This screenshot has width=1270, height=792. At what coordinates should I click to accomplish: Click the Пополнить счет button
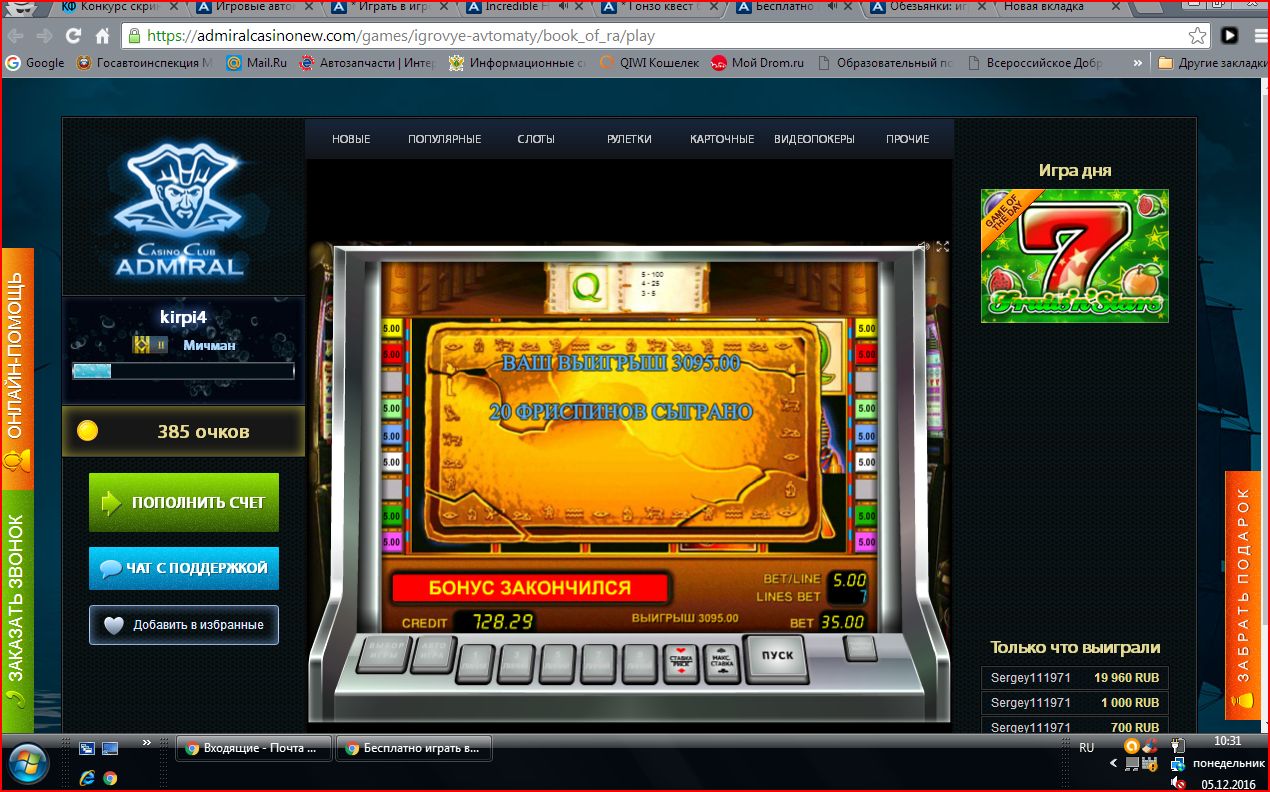coord(184,502)
